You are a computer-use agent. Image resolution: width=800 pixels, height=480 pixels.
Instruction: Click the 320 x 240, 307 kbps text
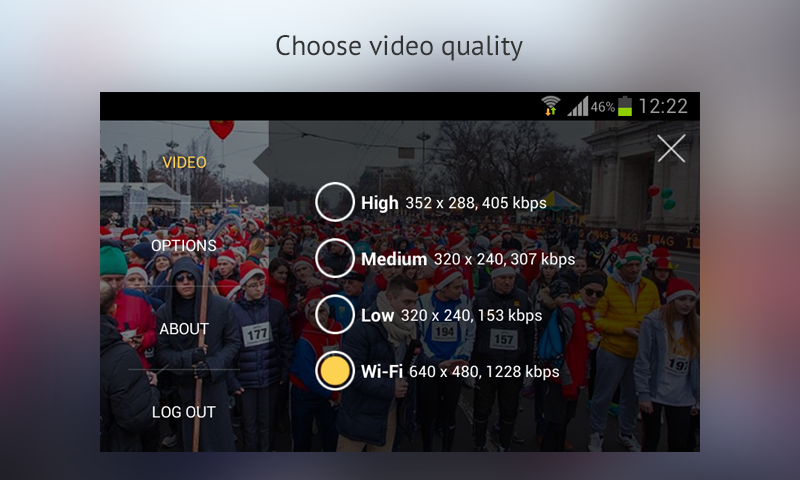(x=504, y=259)
